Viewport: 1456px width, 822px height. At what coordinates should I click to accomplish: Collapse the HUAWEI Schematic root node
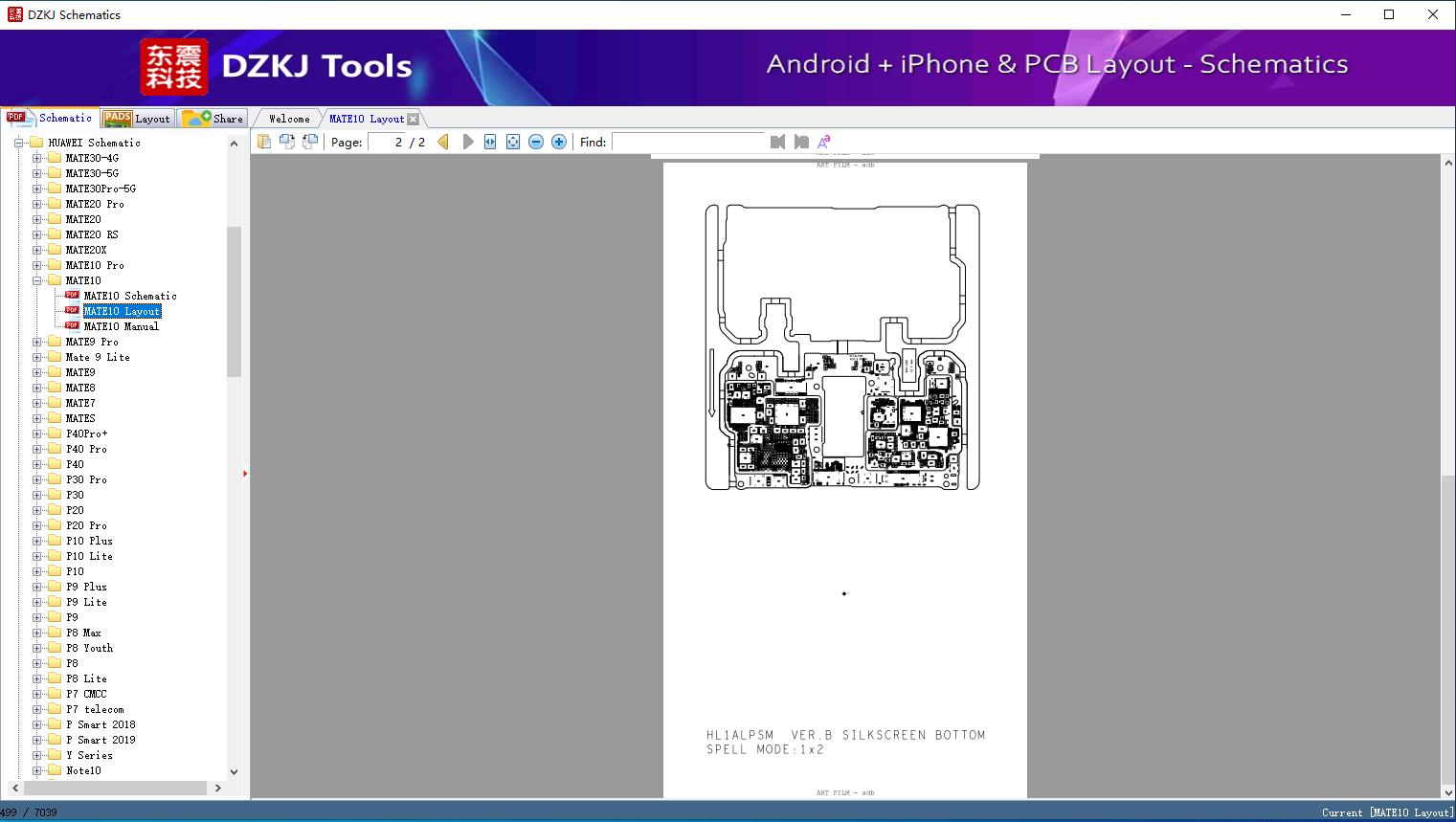(x=19, y=143)
